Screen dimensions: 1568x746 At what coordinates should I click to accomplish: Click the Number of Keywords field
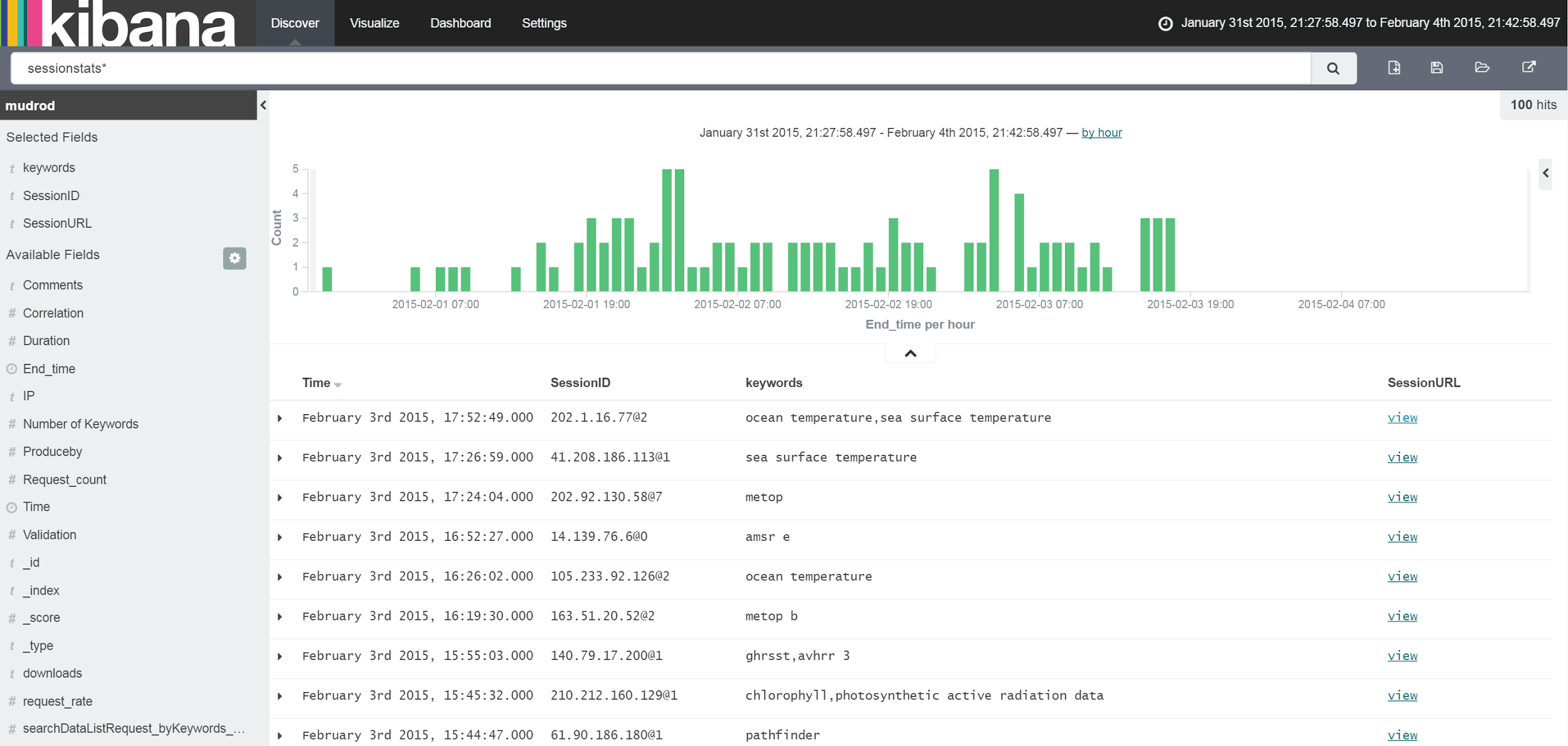(81, 424)
